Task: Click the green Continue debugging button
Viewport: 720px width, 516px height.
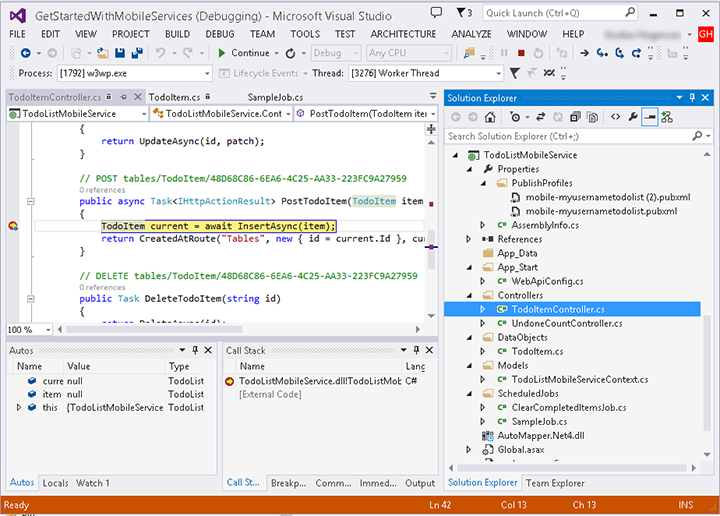Action: click(243, 53)
